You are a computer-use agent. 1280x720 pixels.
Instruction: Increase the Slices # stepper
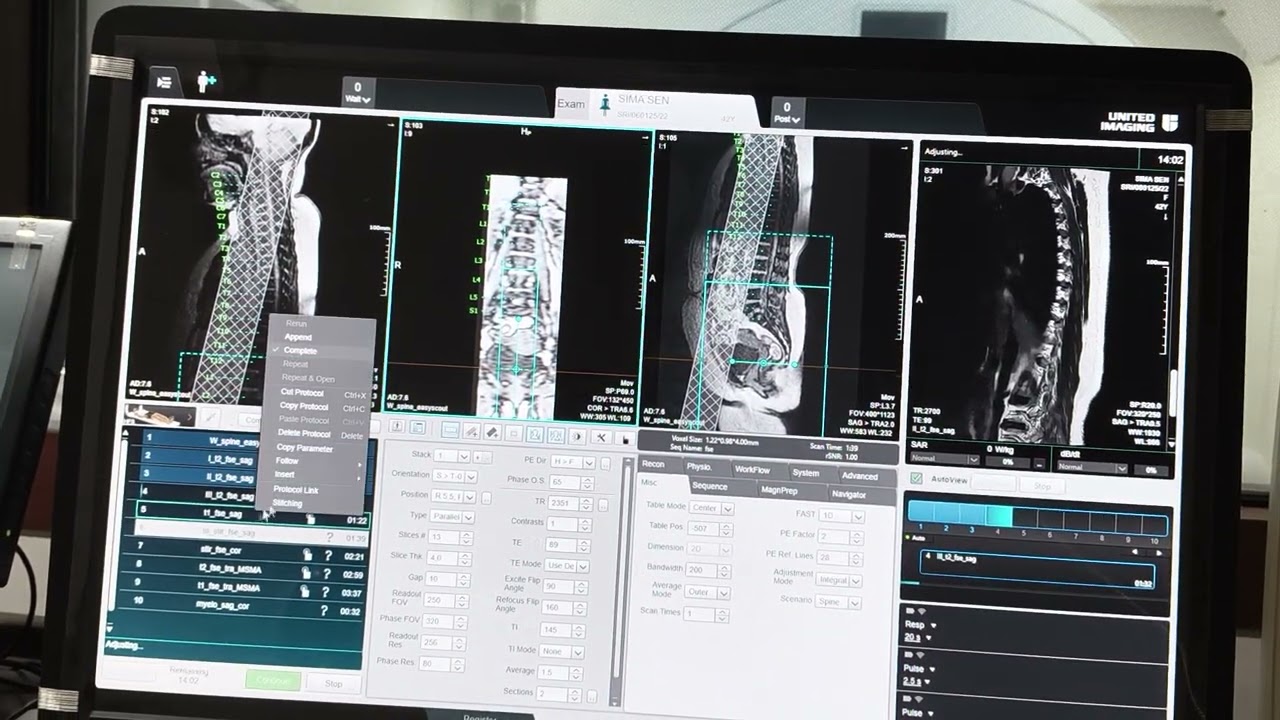(464, 534)
